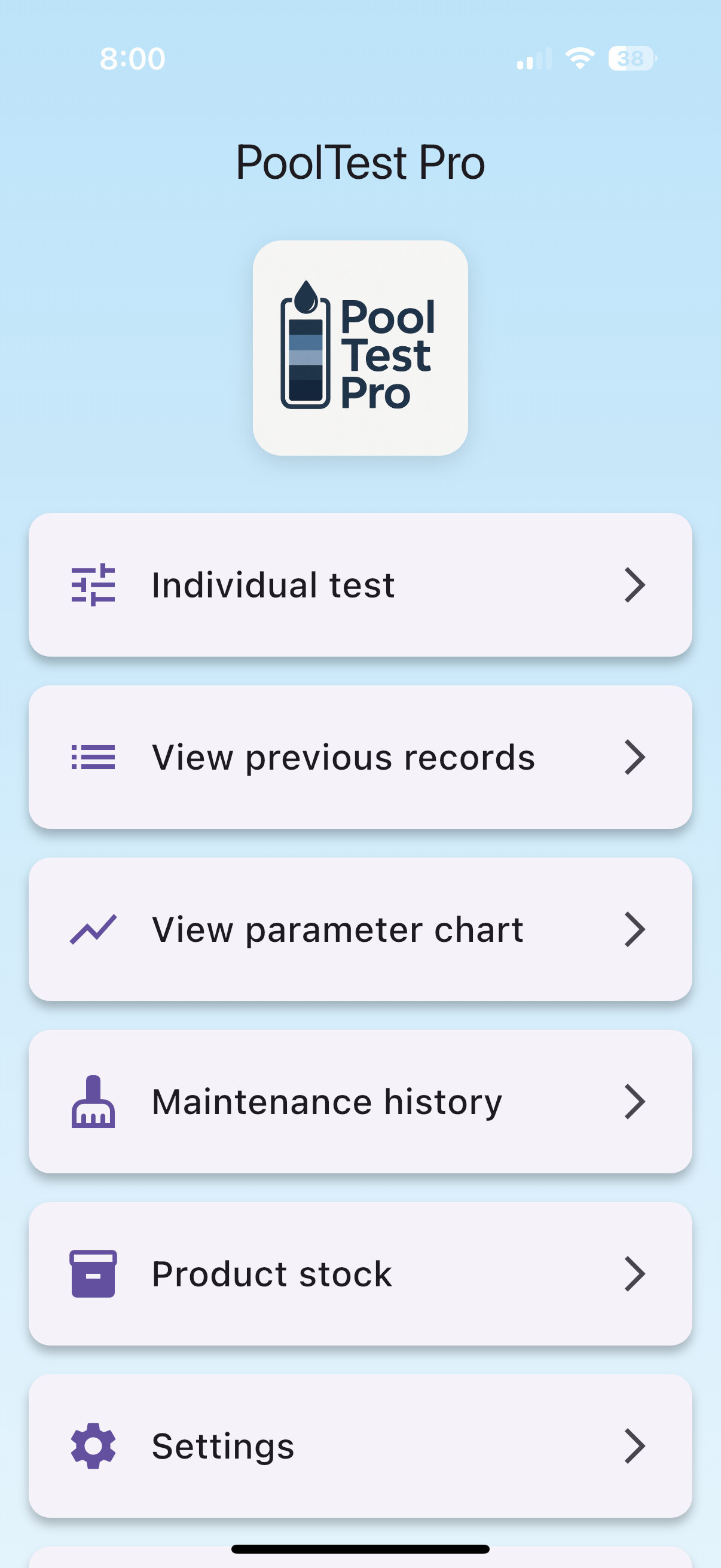Tap the PoolTest Pro logo image
The height and width of the screenshot is (1568, 721).
coord(360,347)
